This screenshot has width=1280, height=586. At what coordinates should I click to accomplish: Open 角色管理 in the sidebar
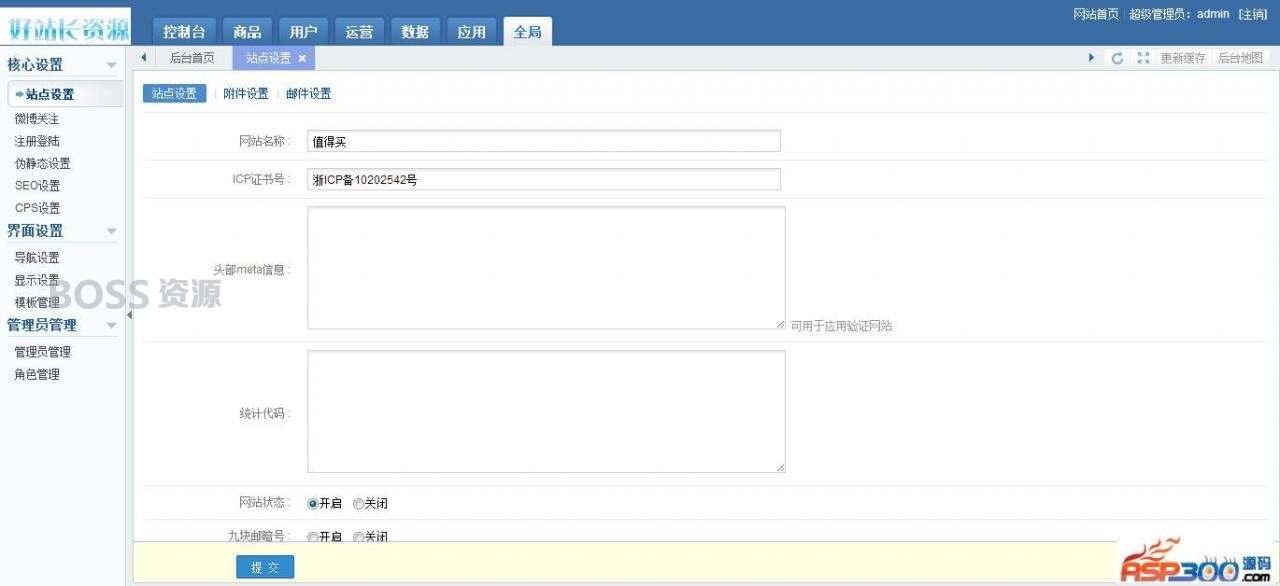[37, 374]
